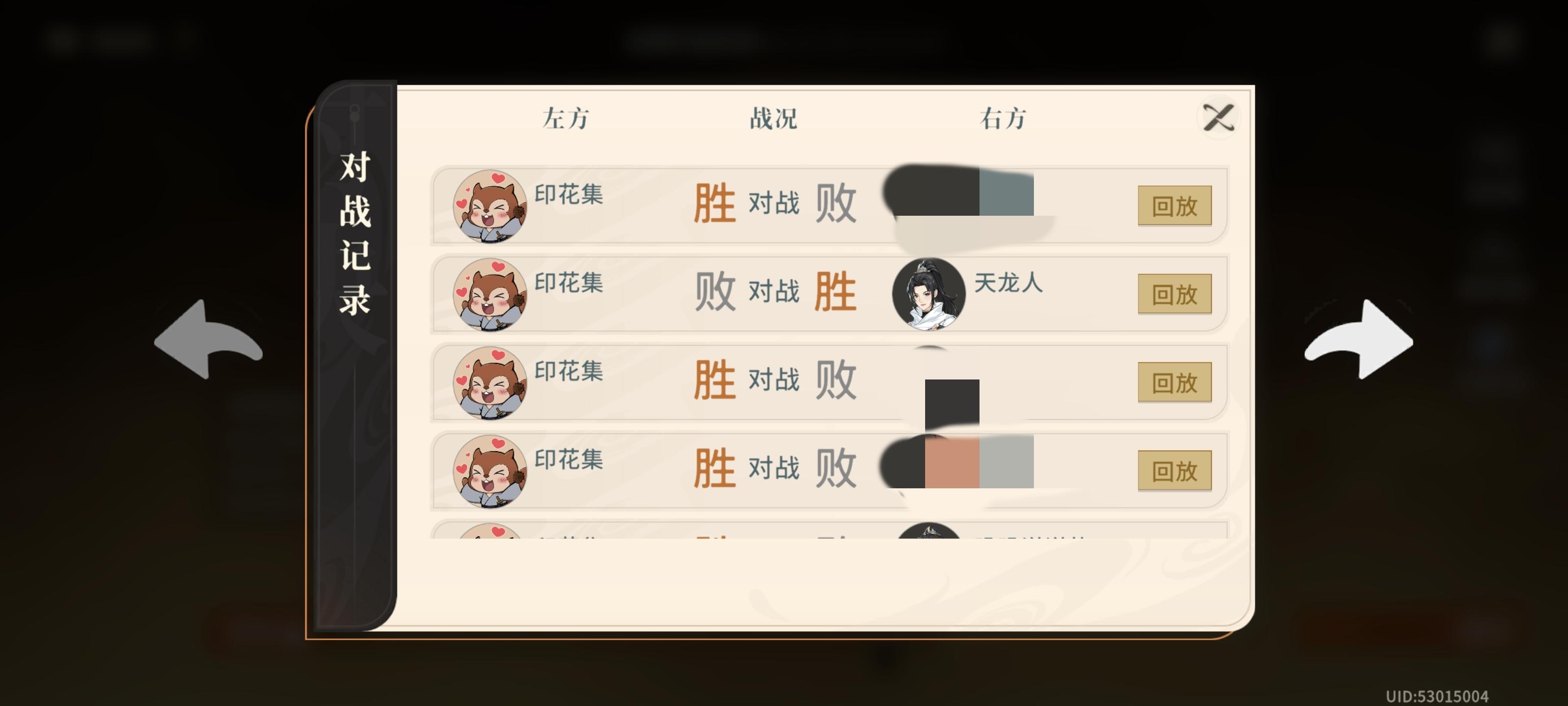Screen dimensions: 1568x706
Task: Click the 回放 button in fourth row
Action: 1174,471
